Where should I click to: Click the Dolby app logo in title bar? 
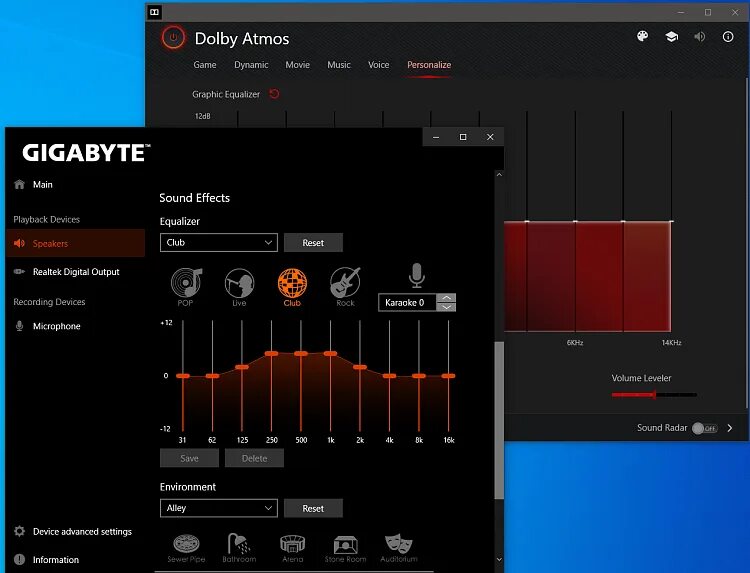click(x=154, y=12)
